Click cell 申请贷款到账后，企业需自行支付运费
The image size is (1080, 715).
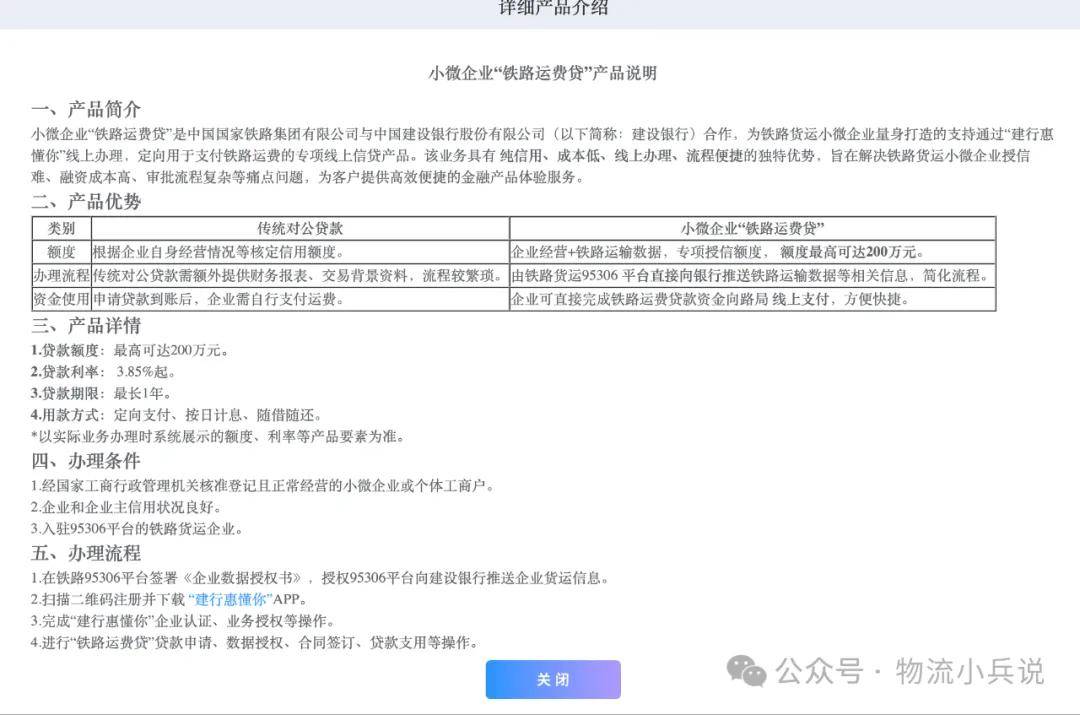pyautogui.click(x=300, y=299)
